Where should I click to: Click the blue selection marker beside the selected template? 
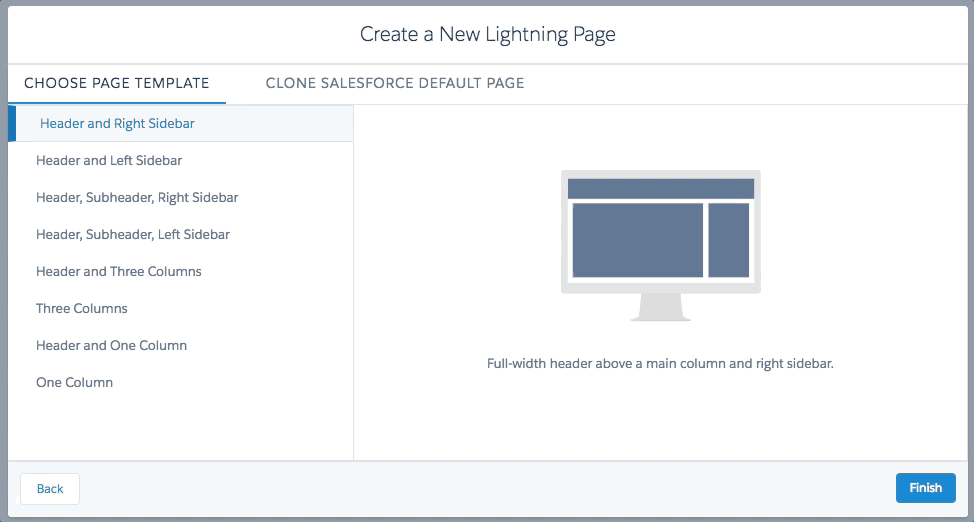pyautogui.click(x=10, y=124)
